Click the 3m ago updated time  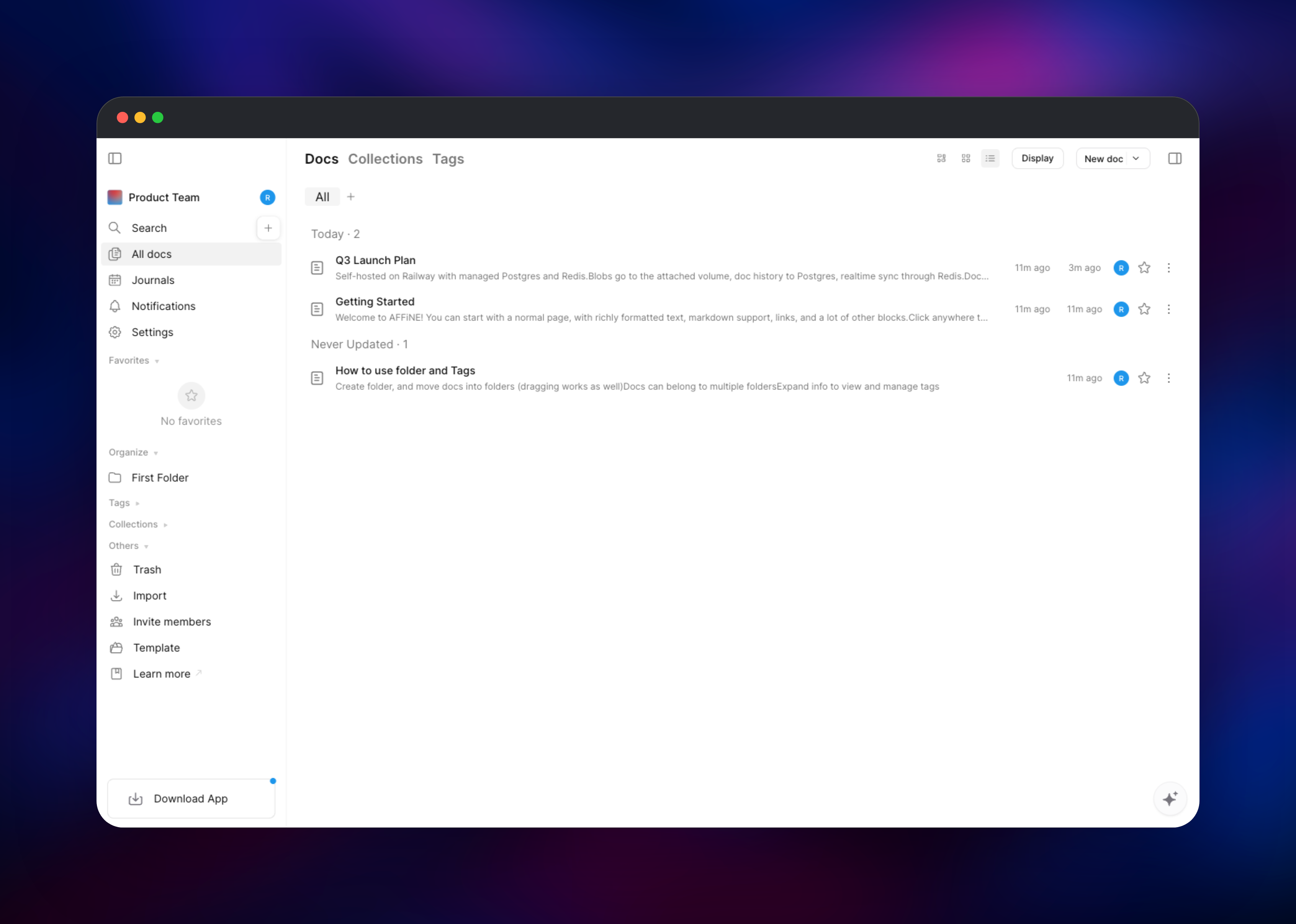click(1084, 268)
